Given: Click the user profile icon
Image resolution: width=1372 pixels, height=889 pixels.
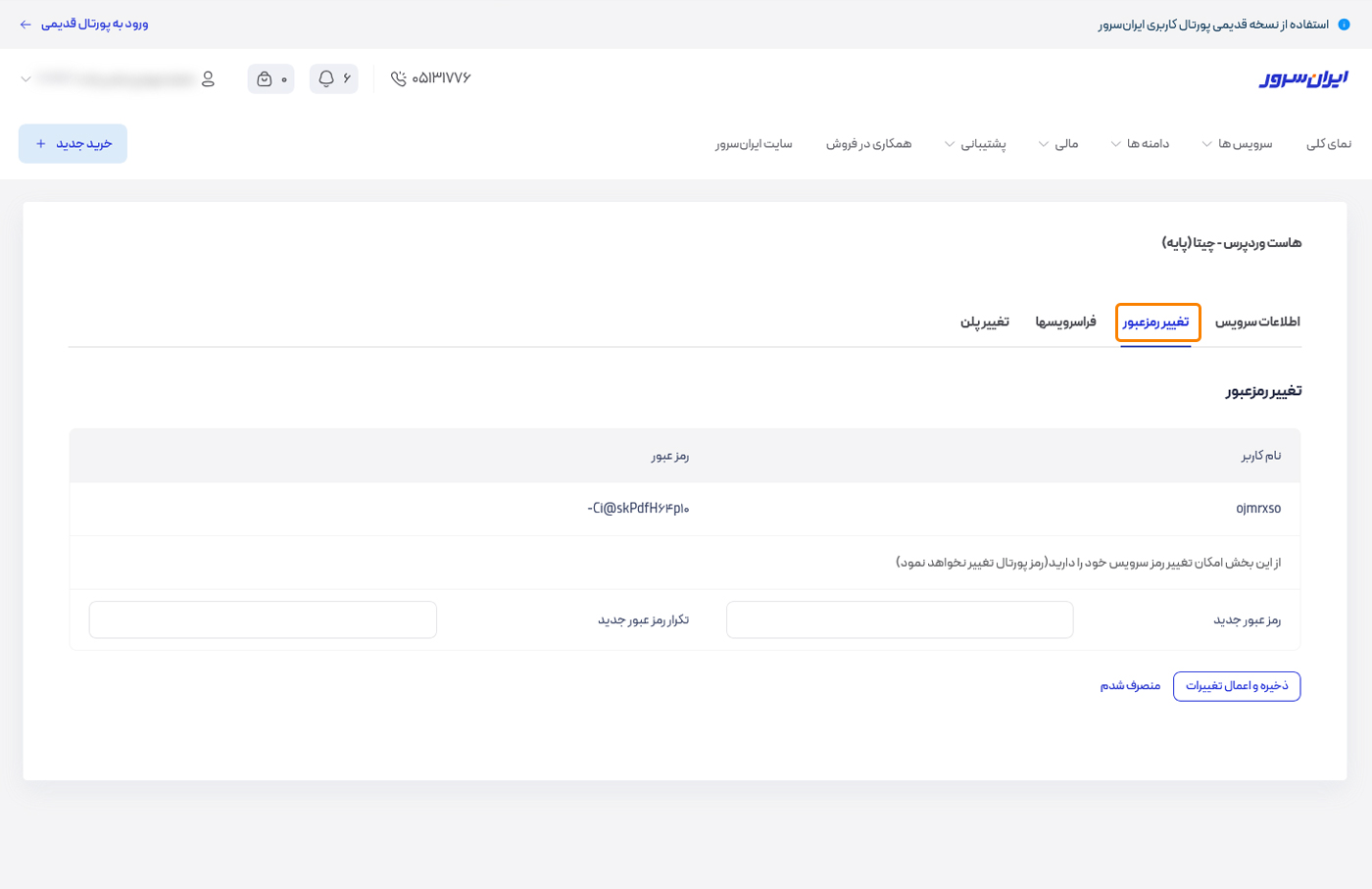Looking at the screenshot, I should coord(208,78).
